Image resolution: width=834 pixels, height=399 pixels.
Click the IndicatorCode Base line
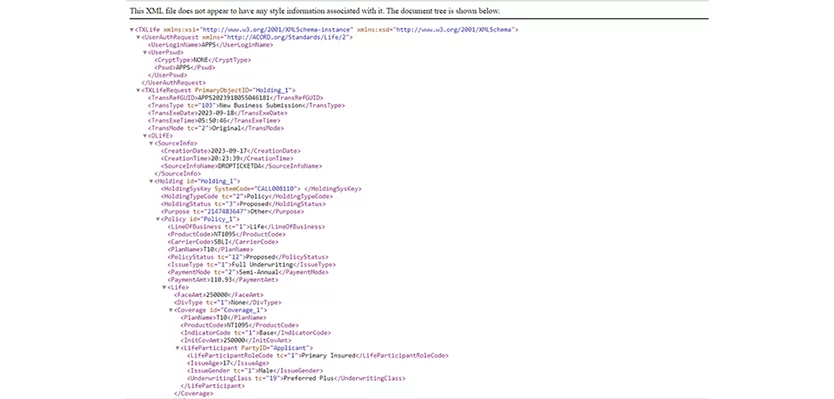pos(255,332)
